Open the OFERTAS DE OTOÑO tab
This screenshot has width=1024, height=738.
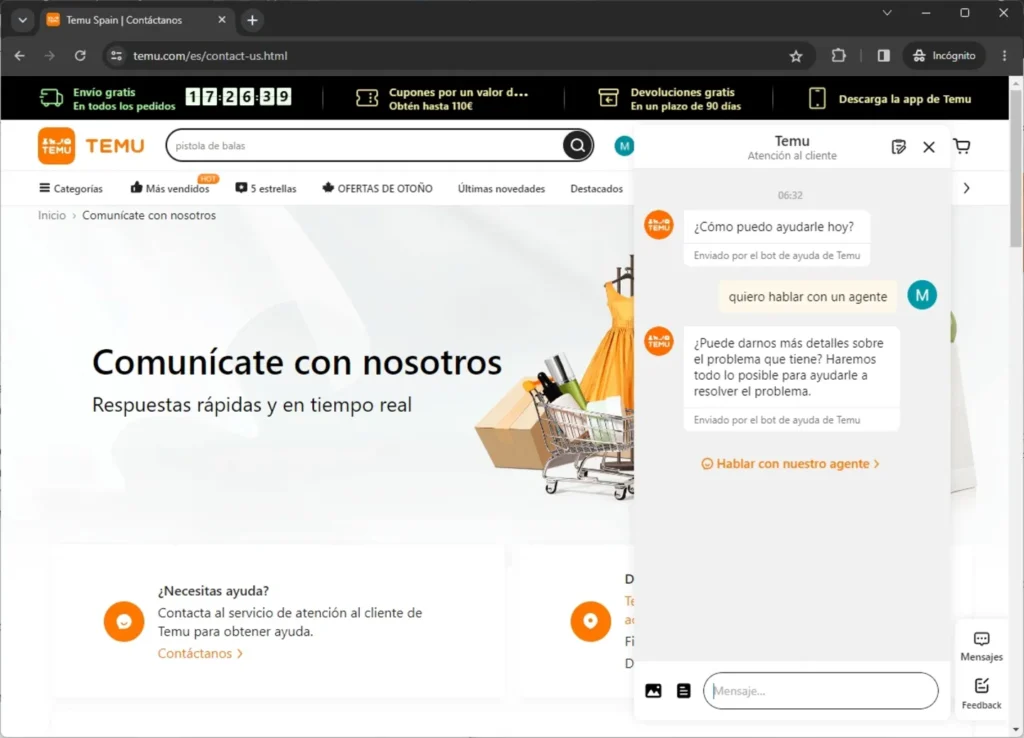tap(379, 188)
